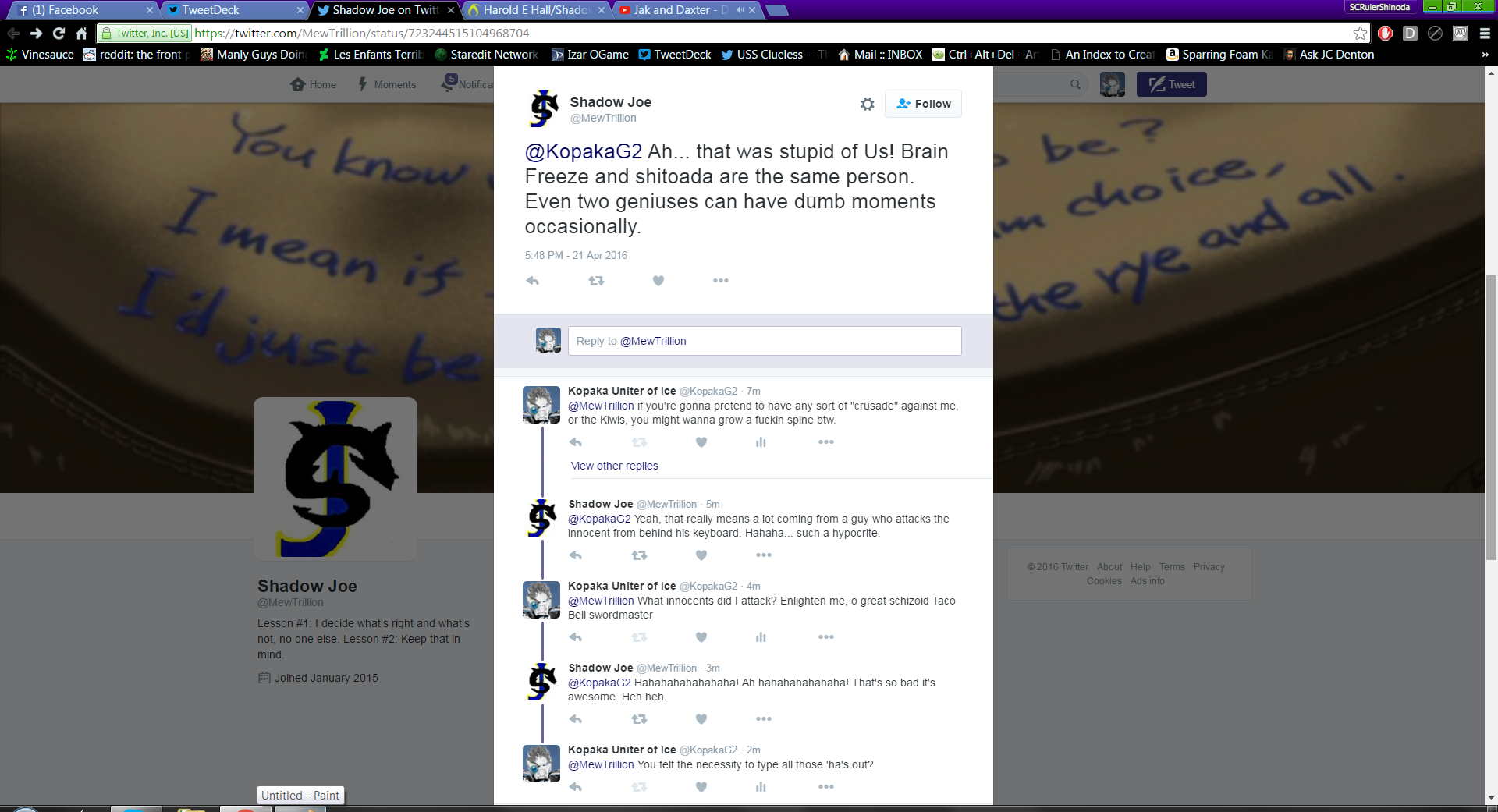
Task: Open the Vinesauce bookmark
Action: tap(40, 55)
